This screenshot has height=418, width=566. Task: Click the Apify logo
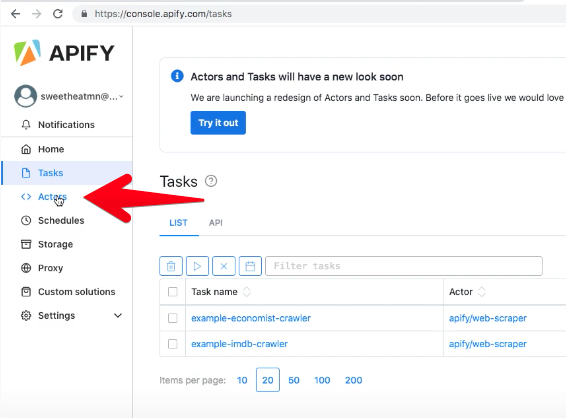click(x=64, y=53)
